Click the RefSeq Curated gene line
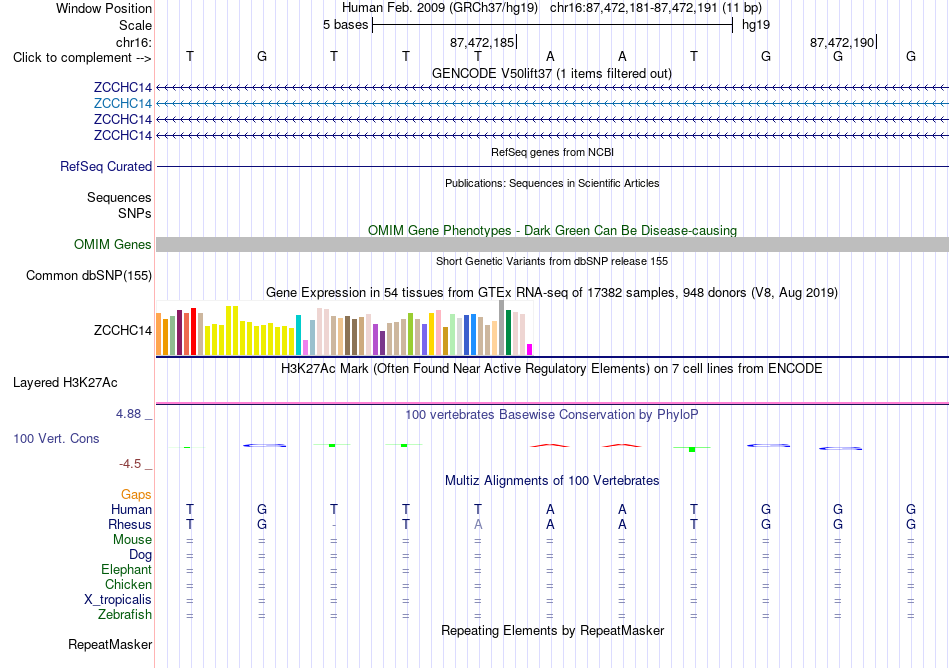Viewport: 950px width, 668px height. [x=552, y=167]
